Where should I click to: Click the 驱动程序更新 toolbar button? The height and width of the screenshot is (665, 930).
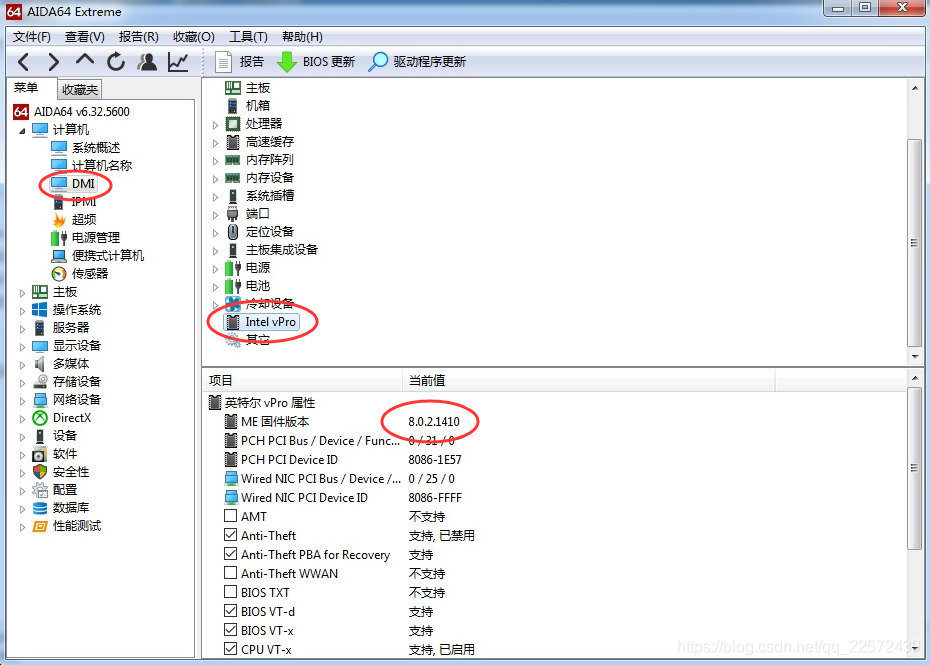(x=417, y=62)
